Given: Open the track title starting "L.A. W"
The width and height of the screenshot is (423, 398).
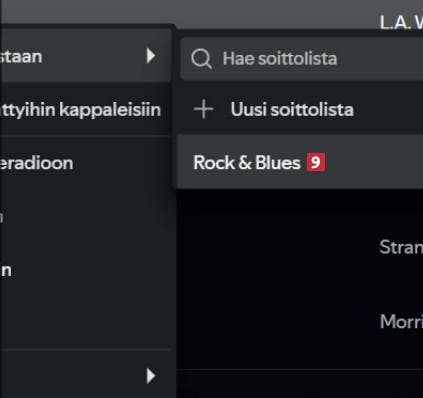Looking at the screenshot, I should 401,22.
